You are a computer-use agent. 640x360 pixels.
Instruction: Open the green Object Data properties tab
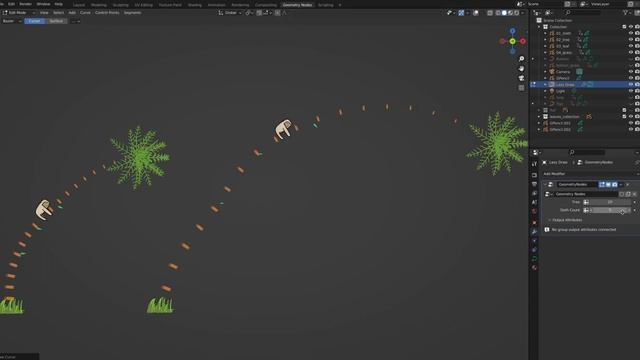point(534,259)
